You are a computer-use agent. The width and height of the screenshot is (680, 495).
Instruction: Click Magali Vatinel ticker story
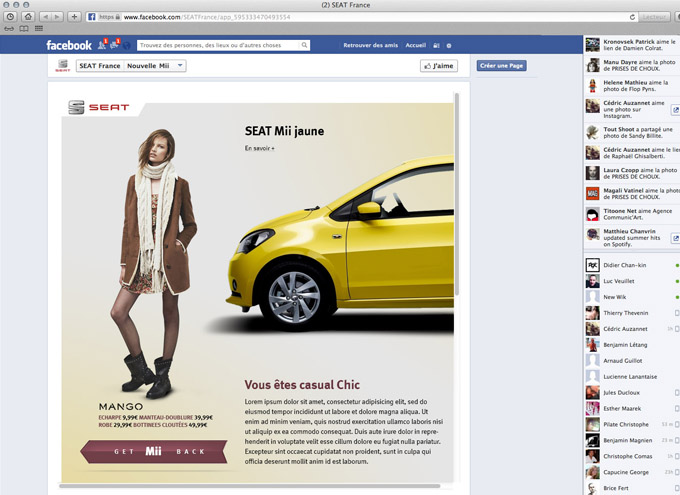point(632,193)
